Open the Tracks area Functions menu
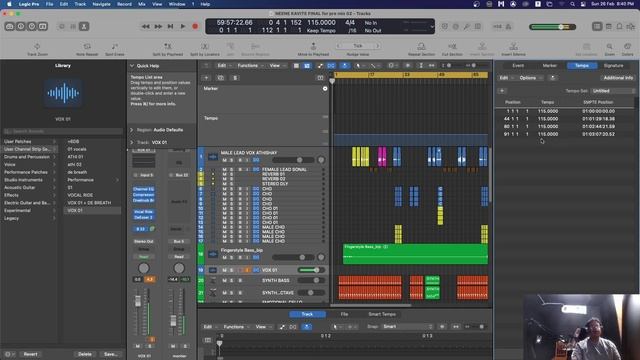The width and height of the screenshot is (640, 360). click(x=250, y=66)
